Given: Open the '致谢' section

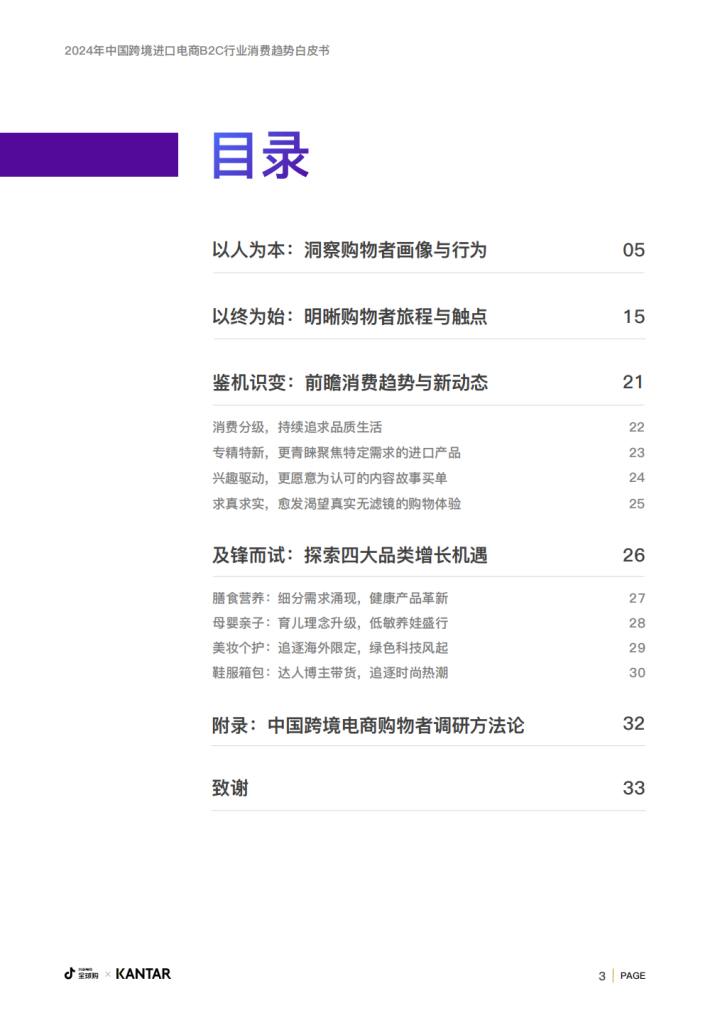Looking at the screenshot, I should (230, 788).
